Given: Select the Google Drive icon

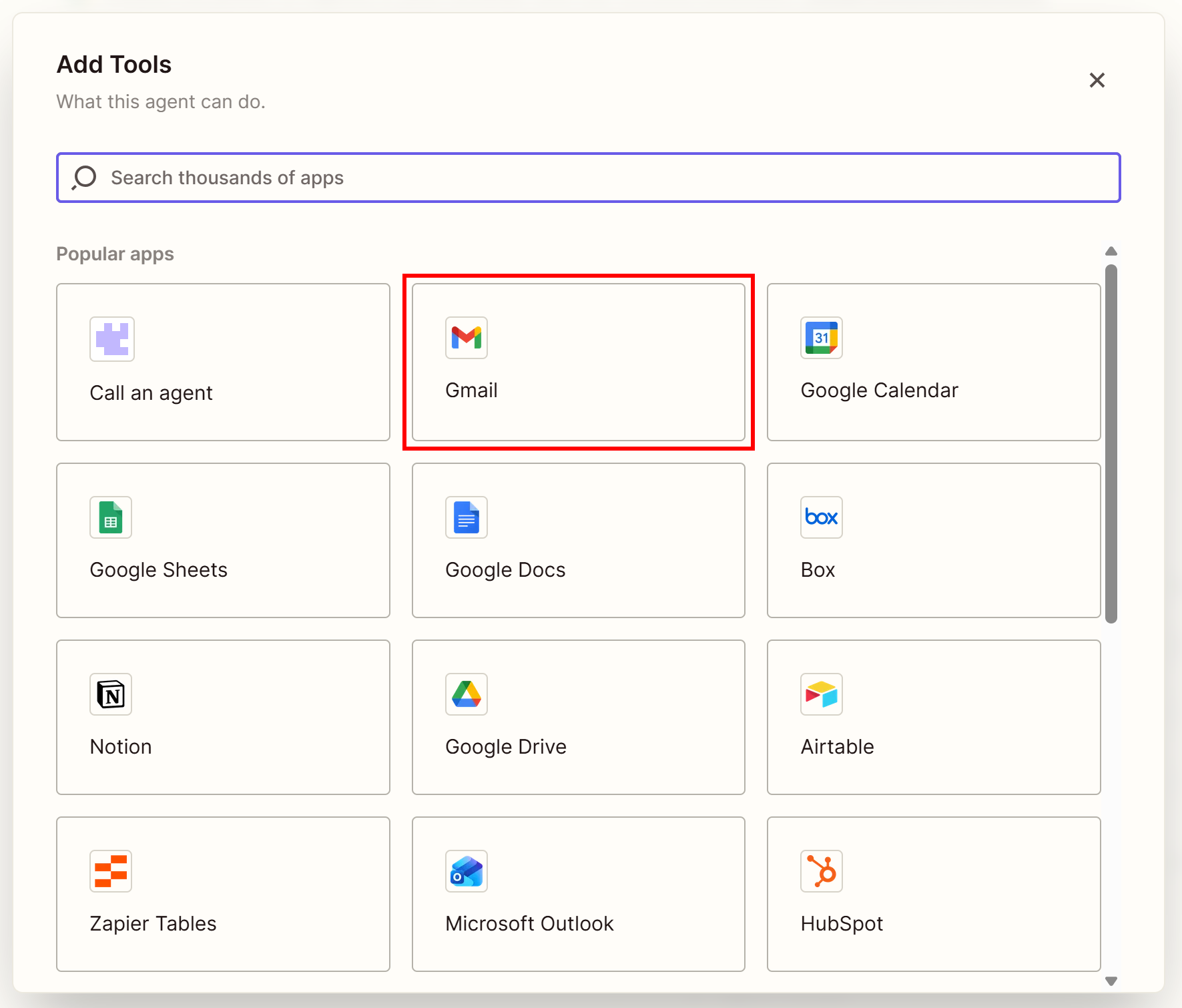Looking at the screenshot, I should tap(466, 694).
